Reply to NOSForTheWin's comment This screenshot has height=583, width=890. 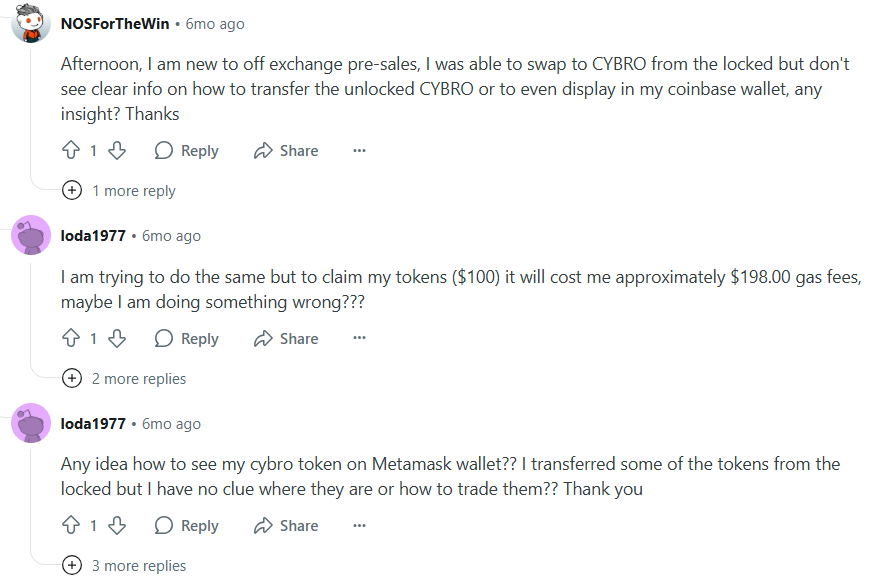click(187, 151)
